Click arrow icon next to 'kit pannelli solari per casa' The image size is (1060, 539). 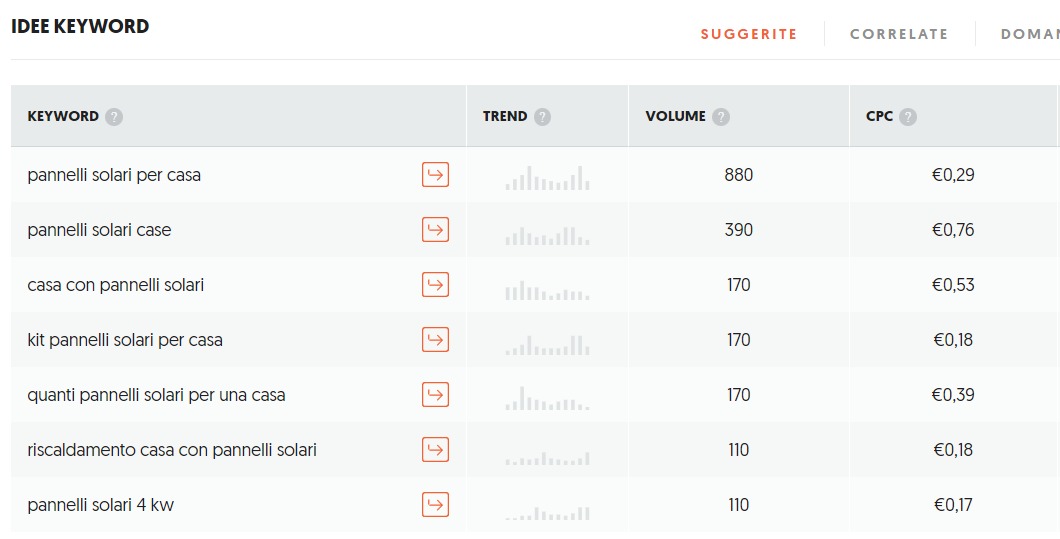tap(435, 340)
